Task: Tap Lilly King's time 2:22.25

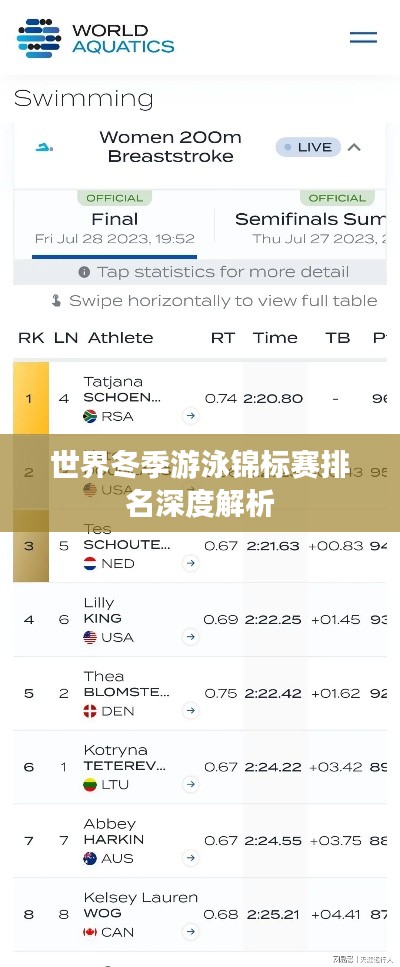Action: tap(273, 620)
